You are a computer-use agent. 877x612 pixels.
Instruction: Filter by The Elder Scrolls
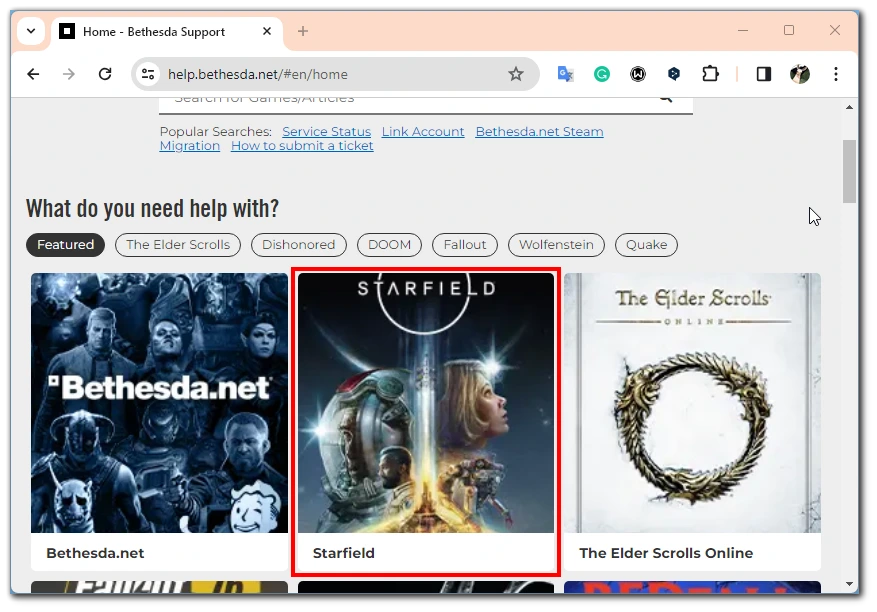[178, 244]
